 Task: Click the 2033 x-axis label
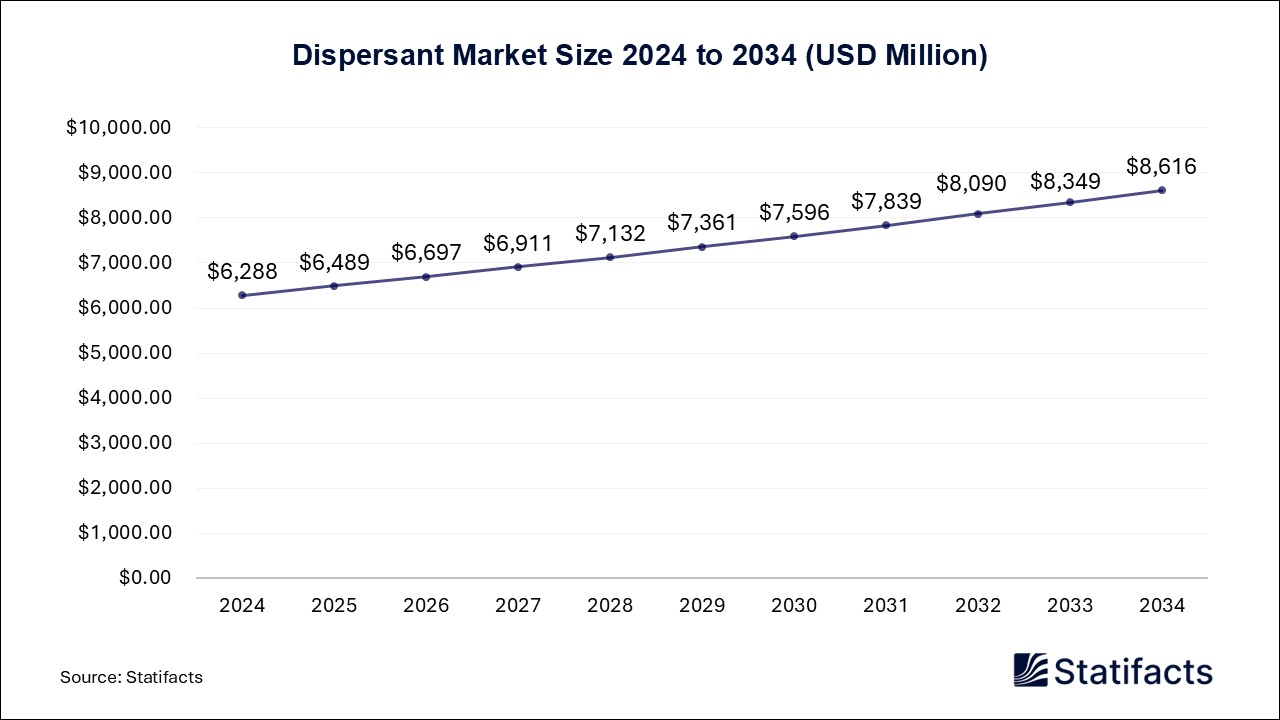point(1070,606)
